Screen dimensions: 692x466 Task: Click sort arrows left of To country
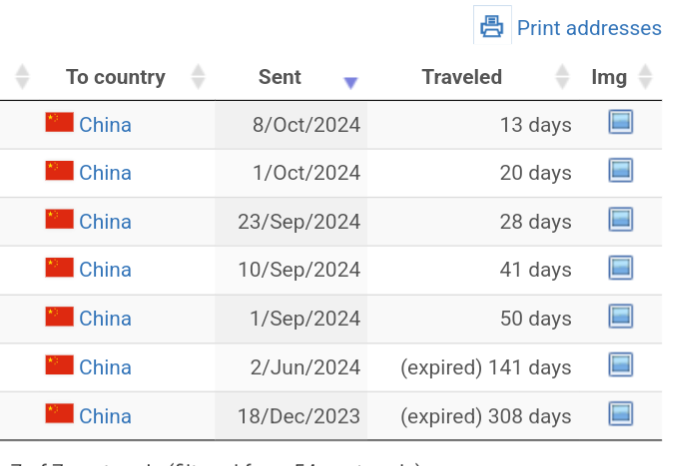[x=22, y=77]
